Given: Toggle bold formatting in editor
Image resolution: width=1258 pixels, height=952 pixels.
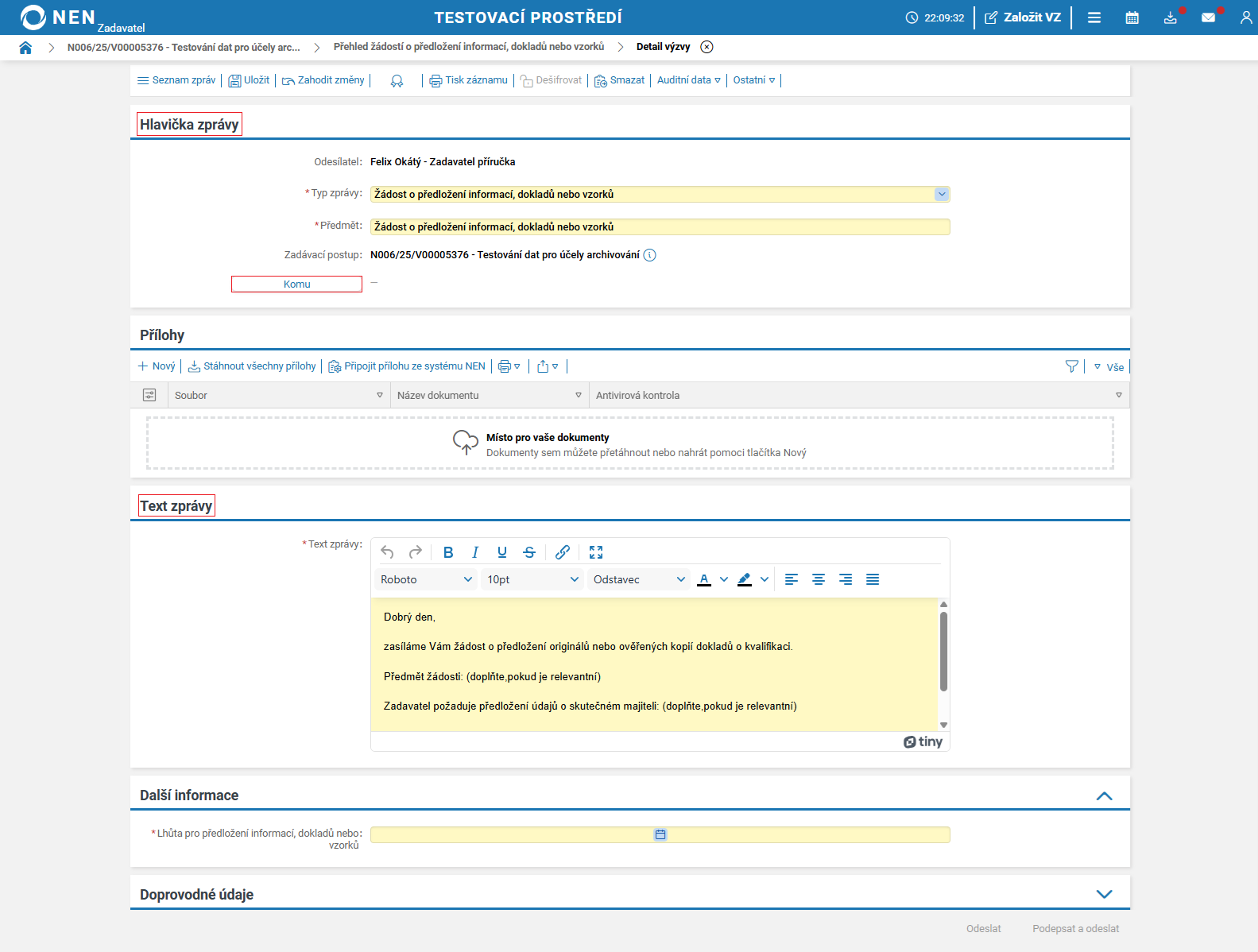Looking at the screenshot, I should [448, 552].
